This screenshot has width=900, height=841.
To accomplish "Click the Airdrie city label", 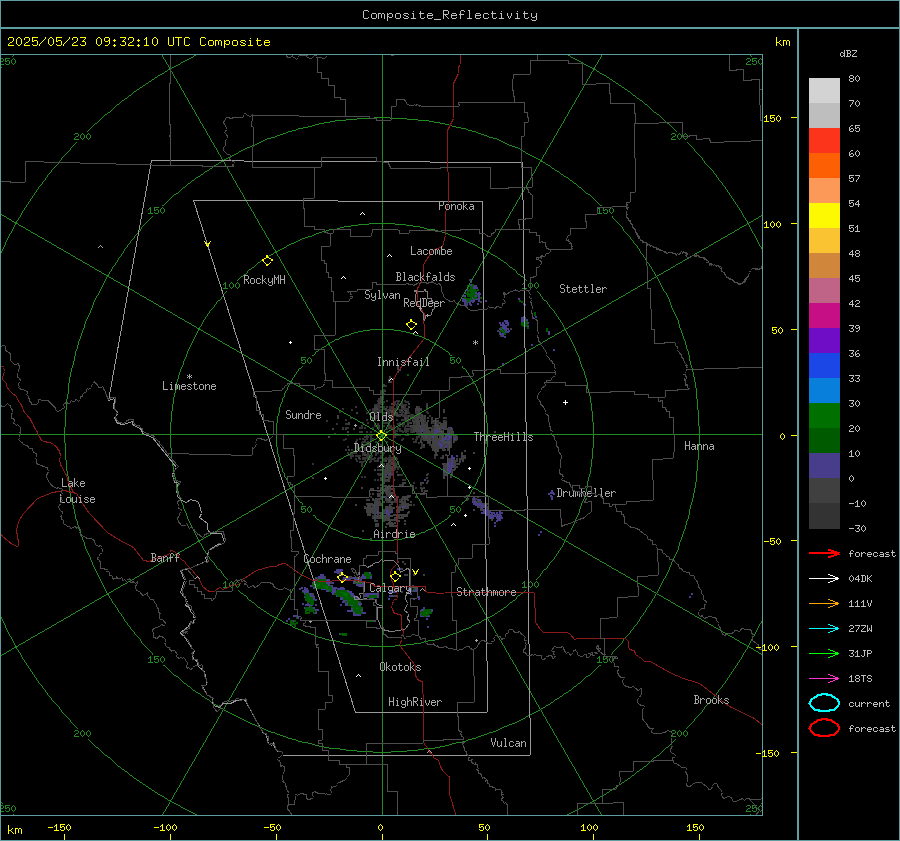I will click(394, 534).
